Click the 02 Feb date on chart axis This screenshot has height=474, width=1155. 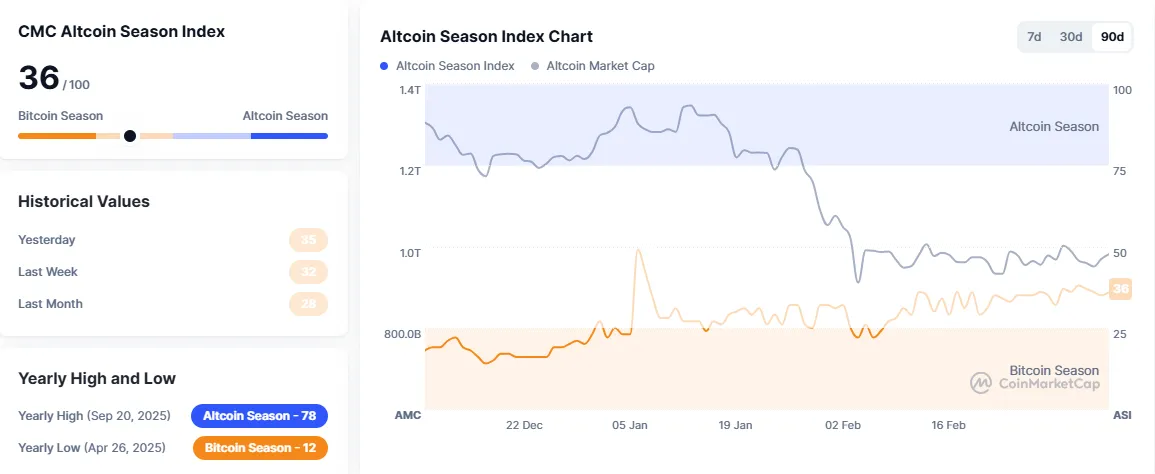tap(842, 425)
